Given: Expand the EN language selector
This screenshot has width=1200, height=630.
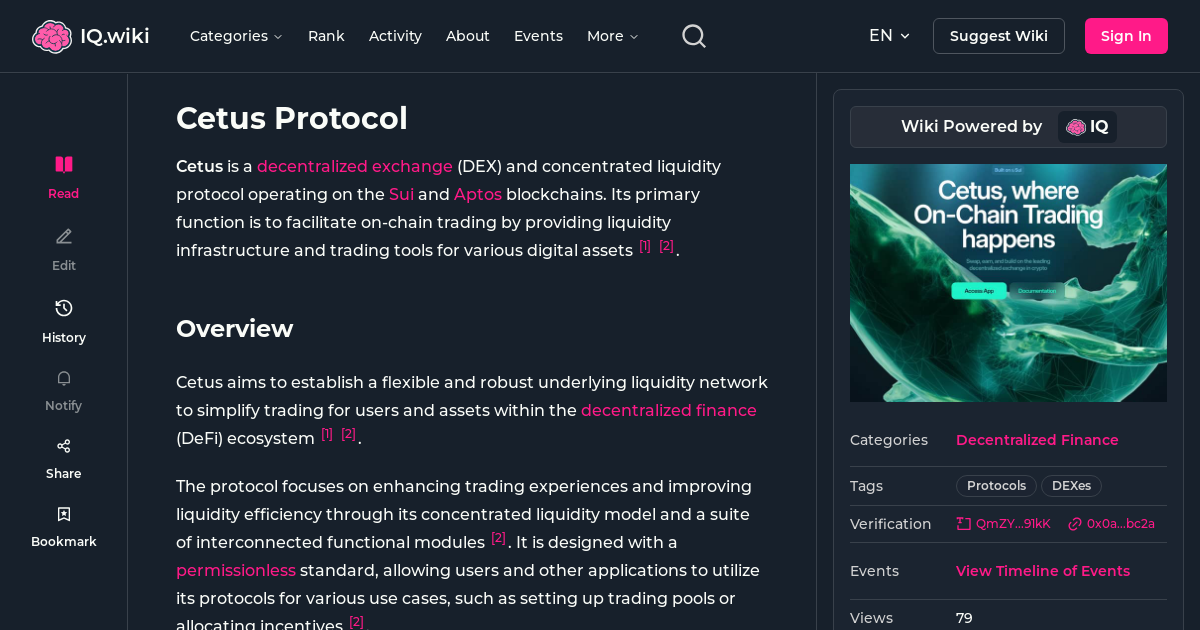Looking at the screenshot, I should [888, 35].
